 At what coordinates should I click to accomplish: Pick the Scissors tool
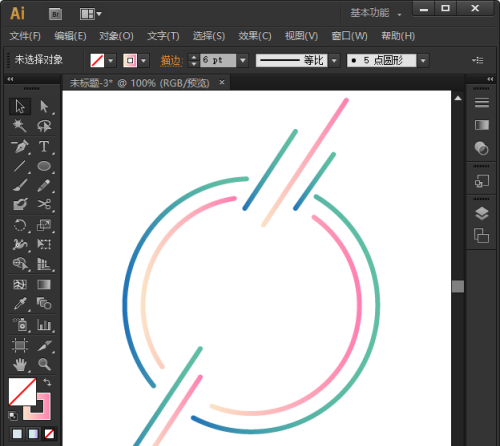(x=44, y=204)
